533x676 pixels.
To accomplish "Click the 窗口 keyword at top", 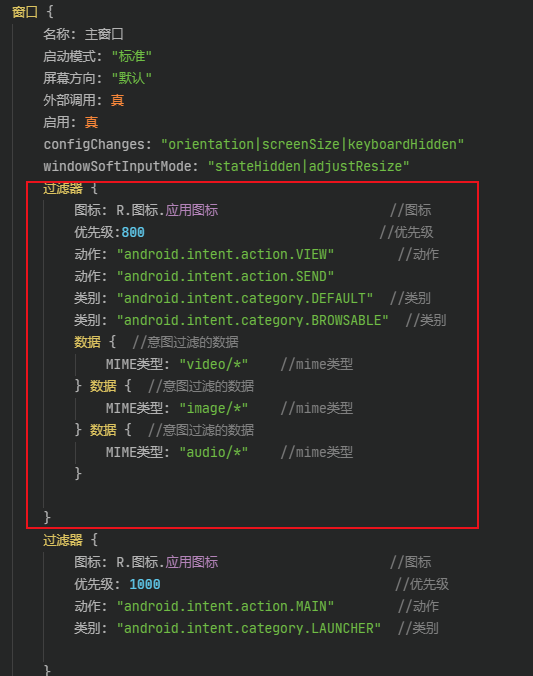I will (25, 12).
